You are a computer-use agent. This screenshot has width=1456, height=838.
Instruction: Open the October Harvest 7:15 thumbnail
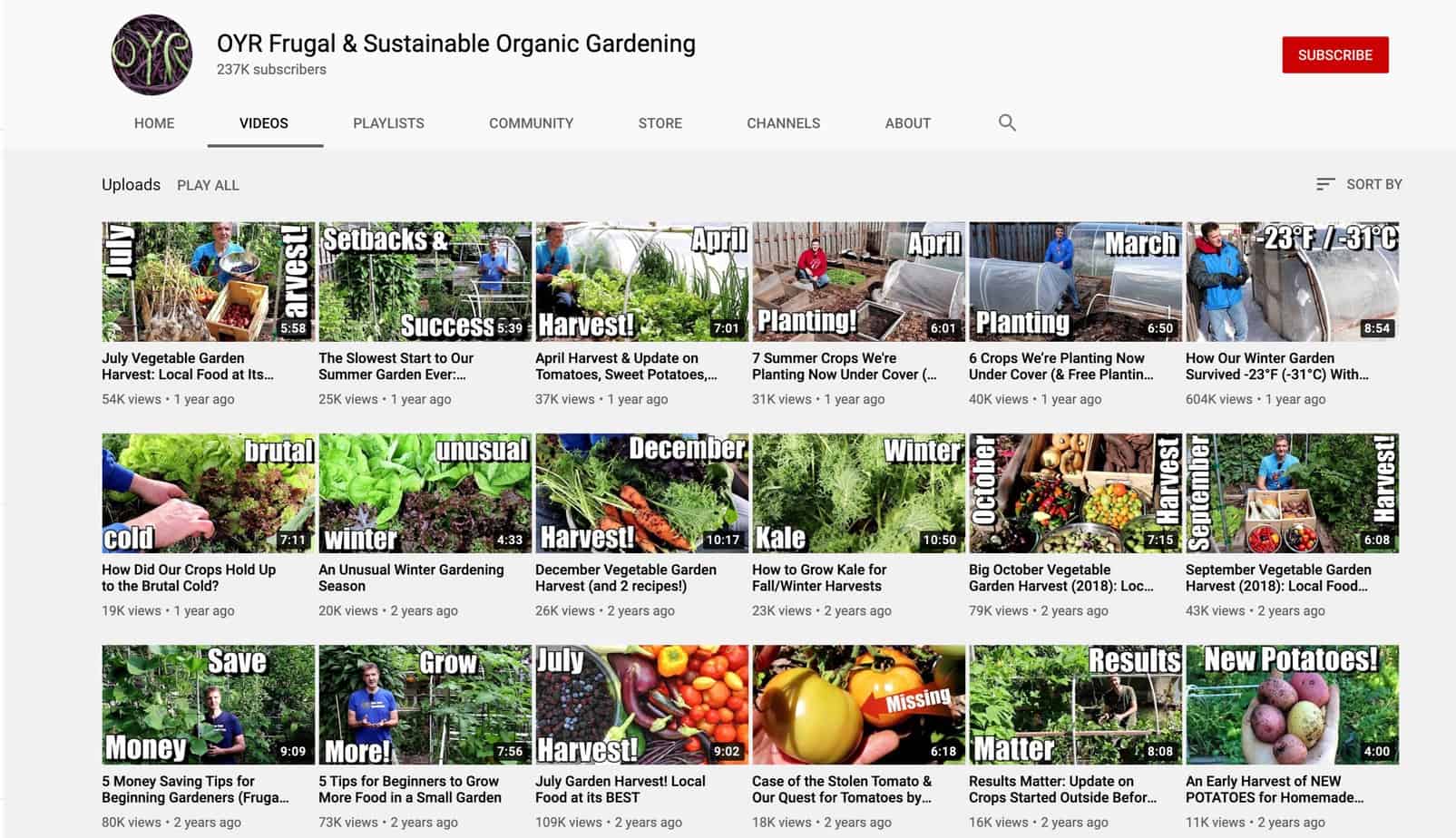(1075, 492)
